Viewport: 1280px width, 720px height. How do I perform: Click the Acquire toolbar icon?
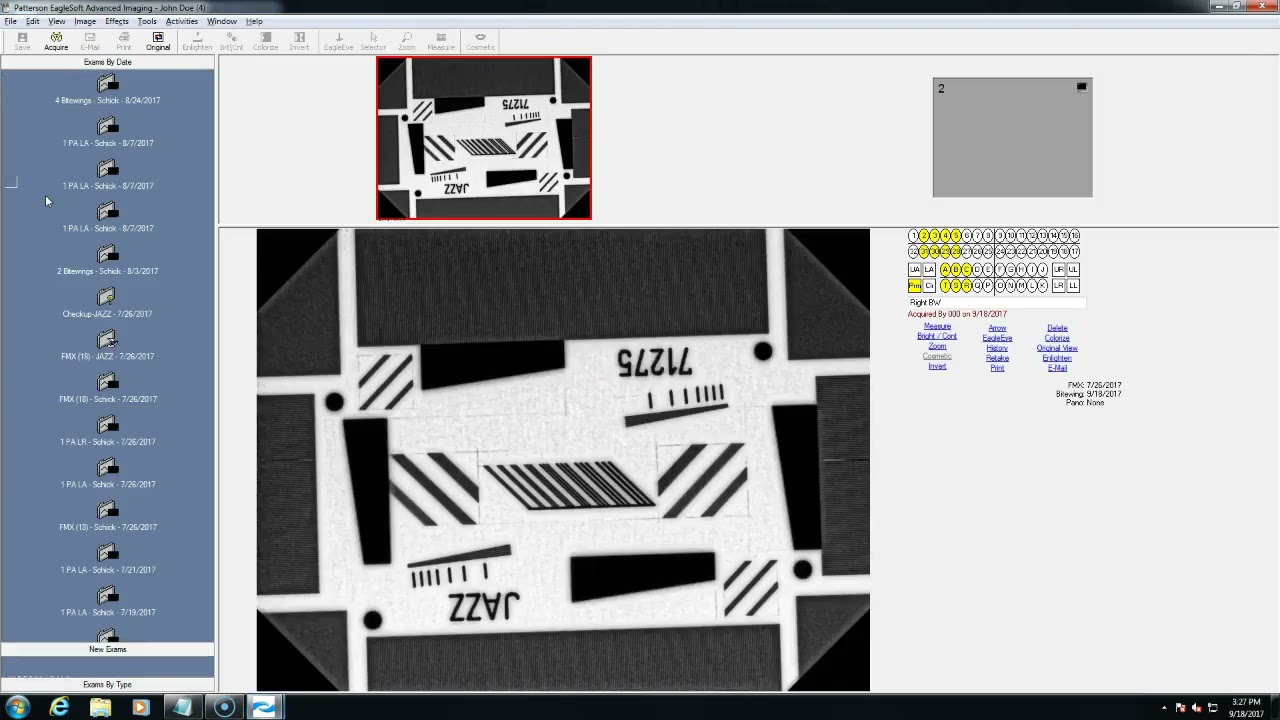click(56, 41)
